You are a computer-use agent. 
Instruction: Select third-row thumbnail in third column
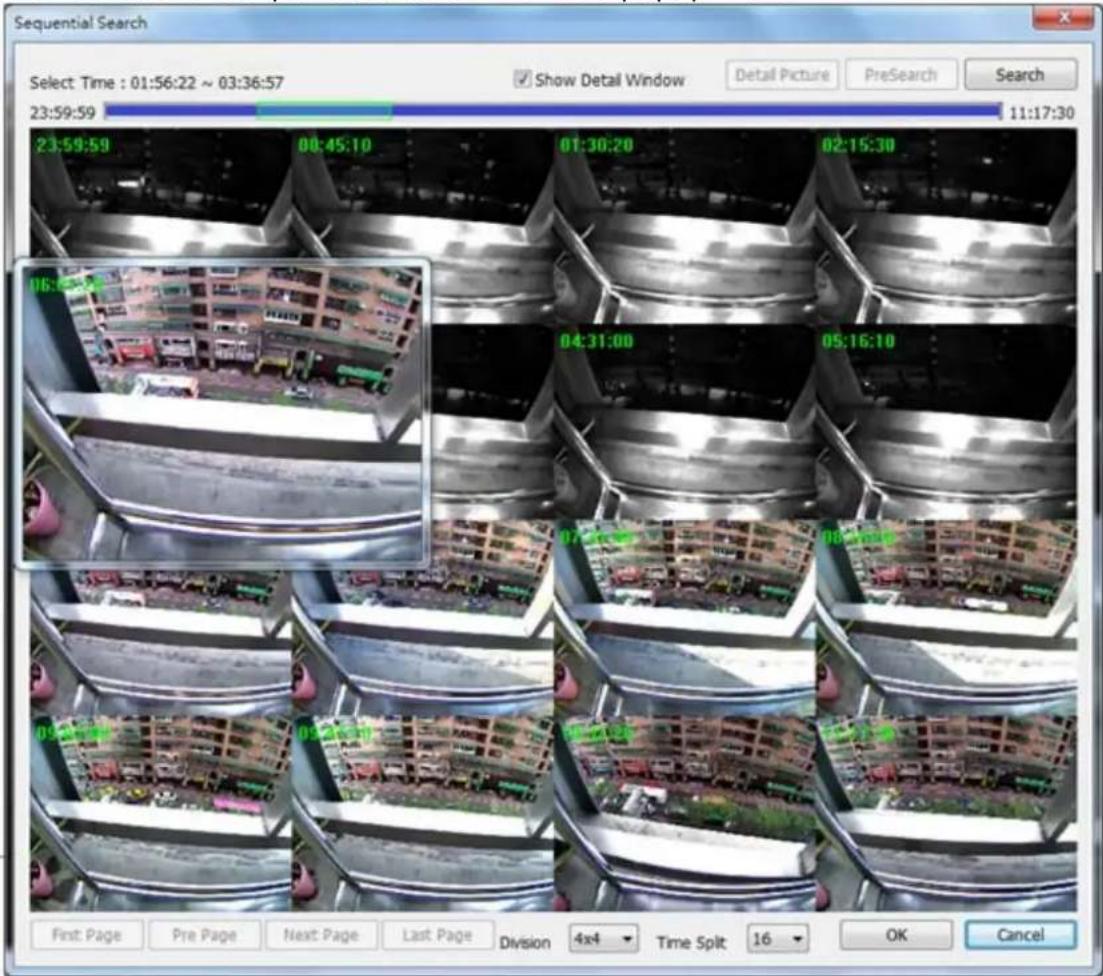[684, 618]
